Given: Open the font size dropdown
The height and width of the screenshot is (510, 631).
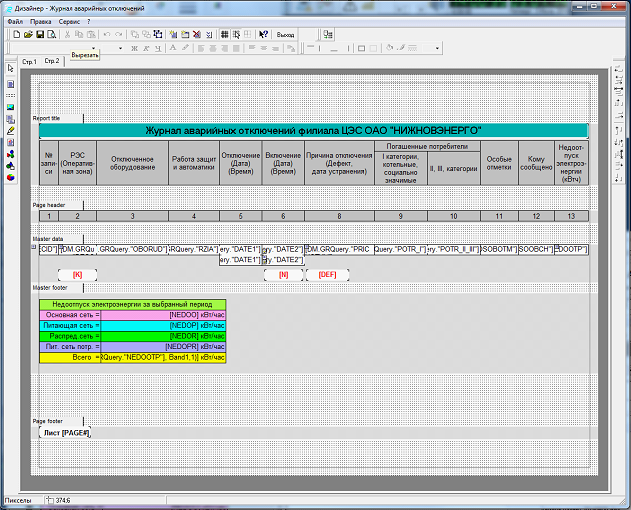Looking at the screenshot, I should pyautogui.click(x=121, y=47).
